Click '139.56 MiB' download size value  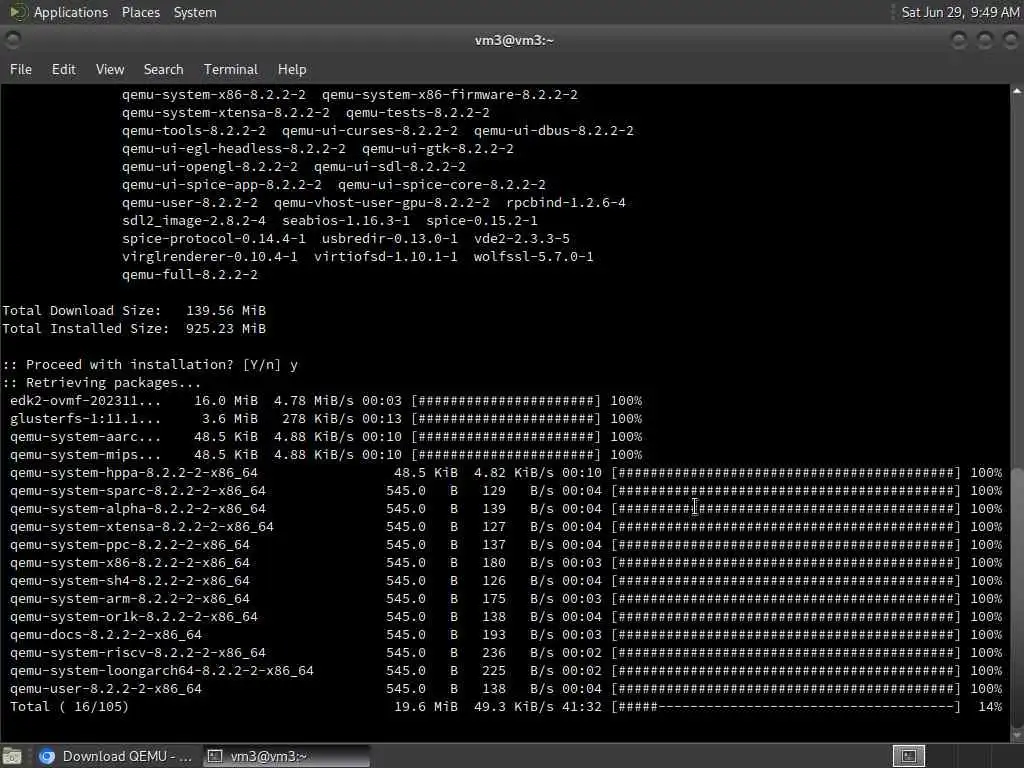226,311
